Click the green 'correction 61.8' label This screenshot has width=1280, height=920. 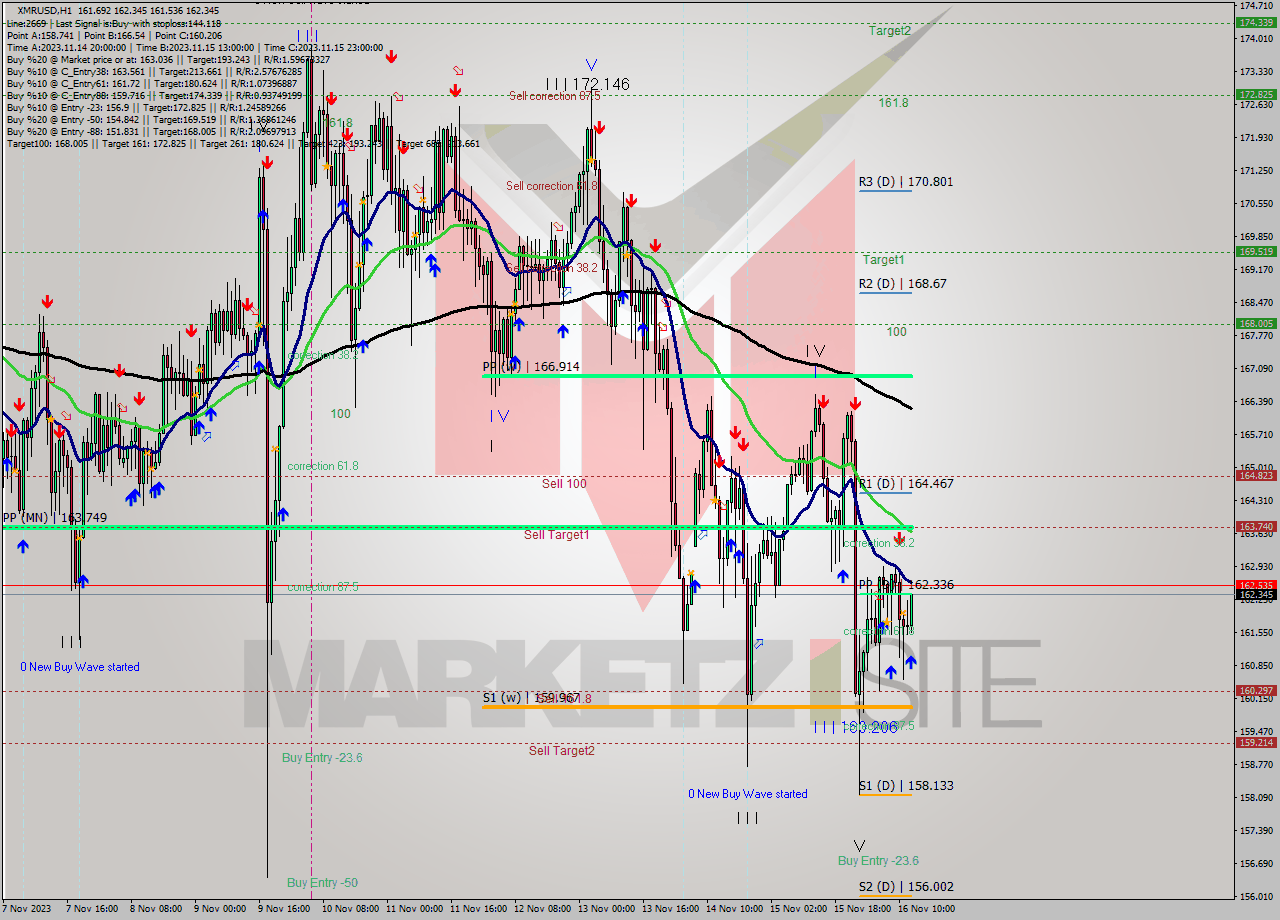pos(322,466)
